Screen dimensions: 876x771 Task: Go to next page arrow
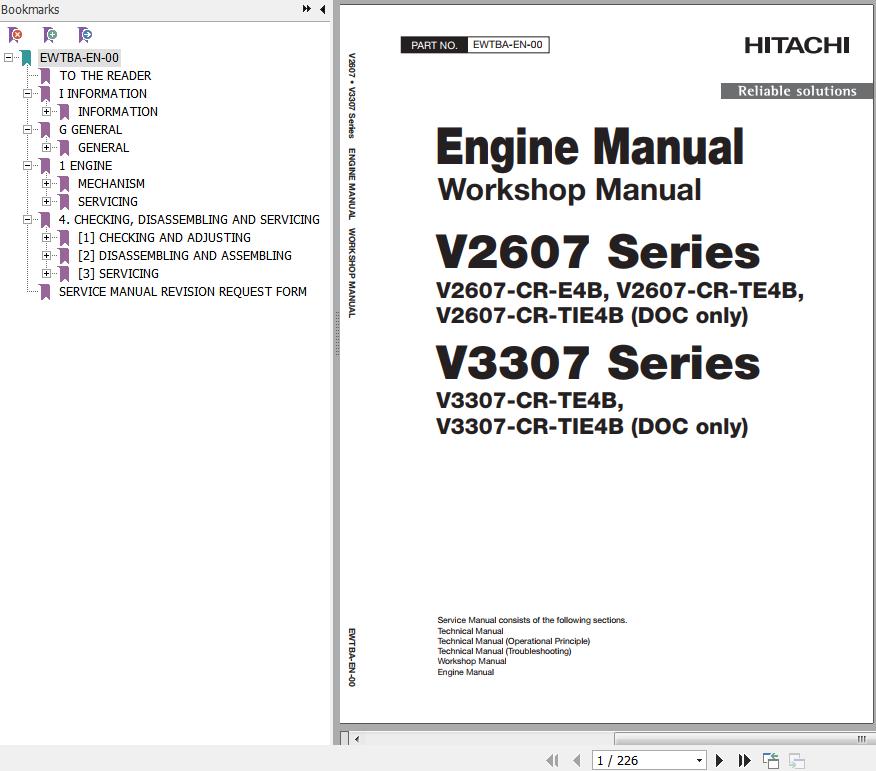tap(720, 760)
